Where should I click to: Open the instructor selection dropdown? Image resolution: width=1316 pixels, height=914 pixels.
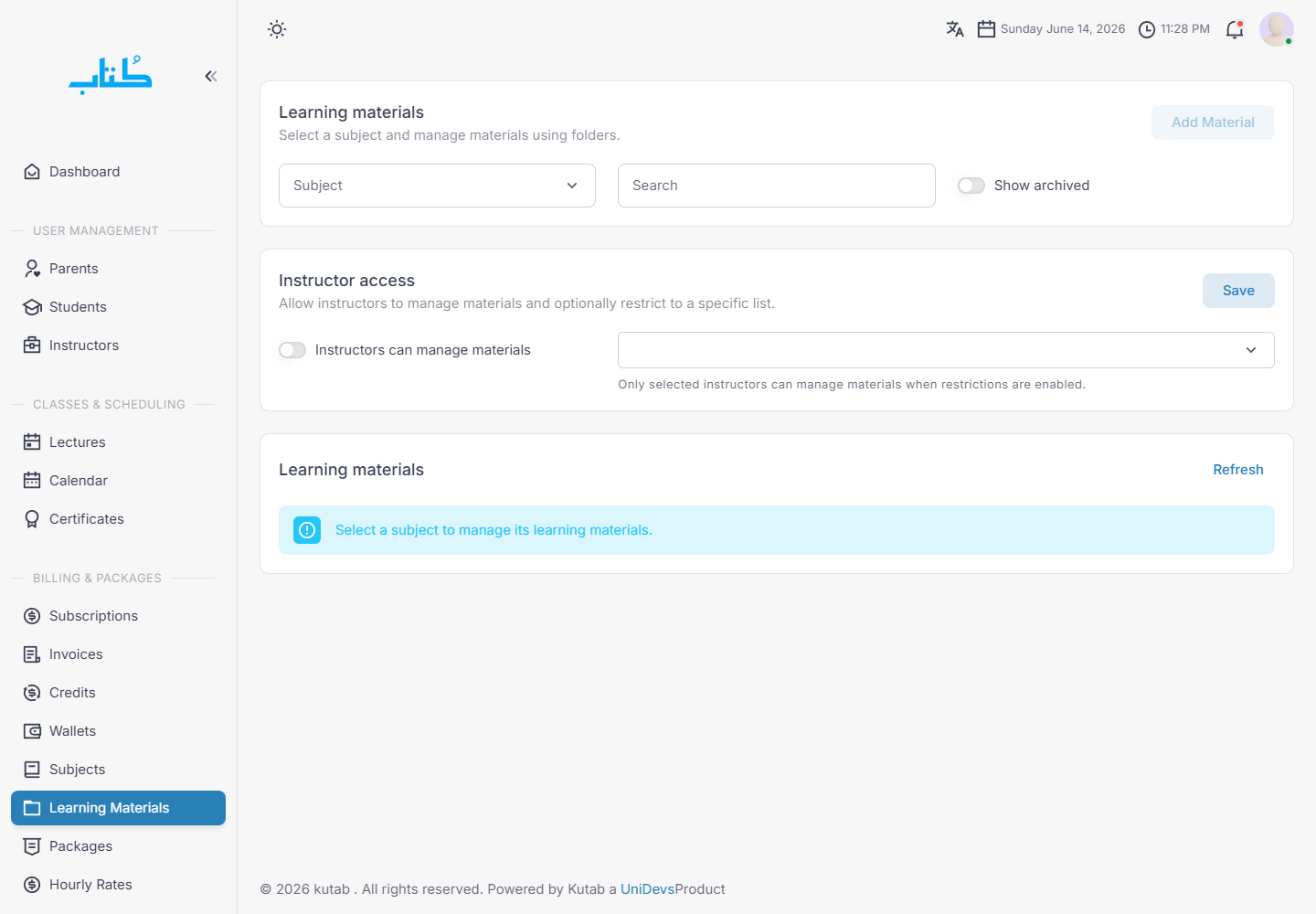pos(946,350)
